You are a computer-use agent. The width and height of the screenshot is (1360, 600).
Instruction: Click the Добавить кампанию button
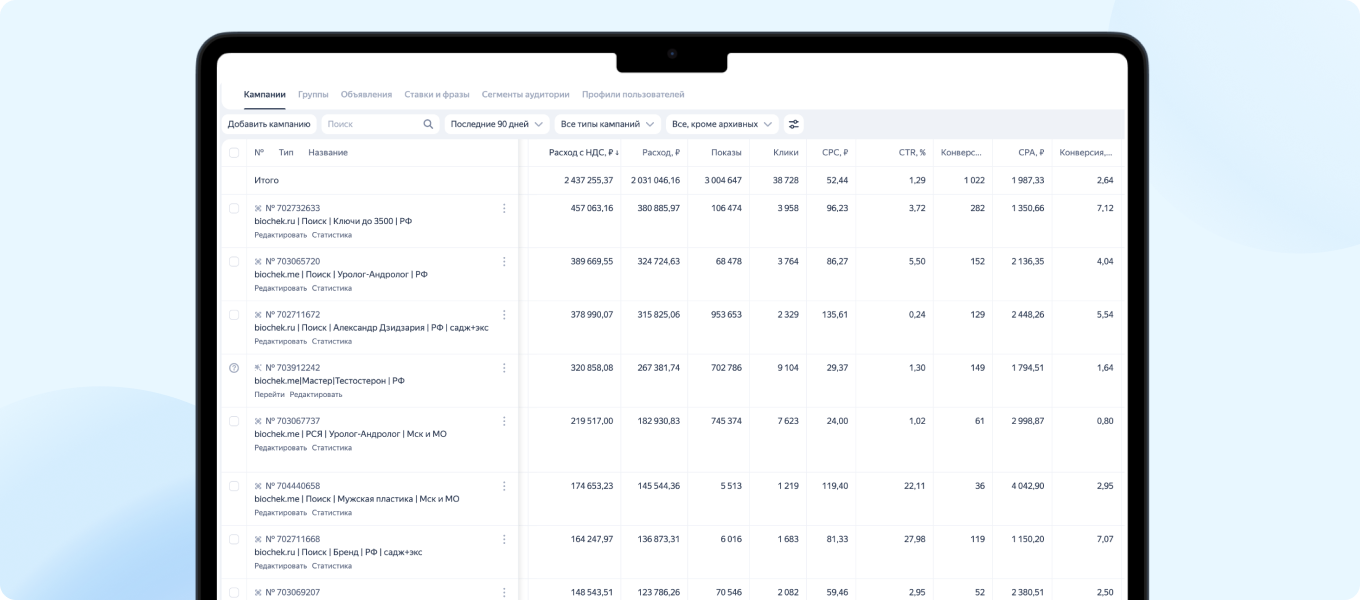[269, 124]
